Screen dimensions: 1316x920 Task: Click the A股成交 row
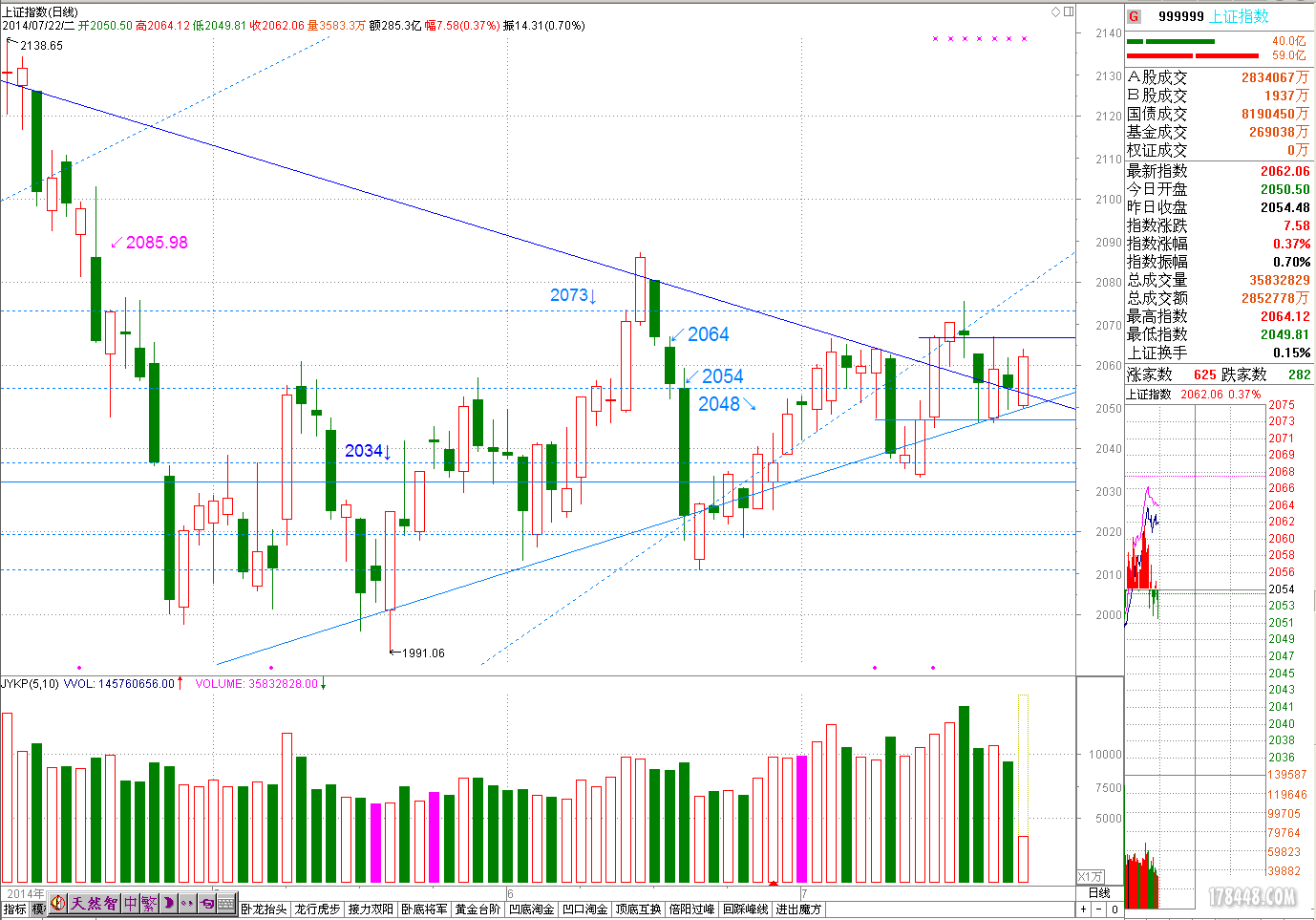click(1219, 77)
